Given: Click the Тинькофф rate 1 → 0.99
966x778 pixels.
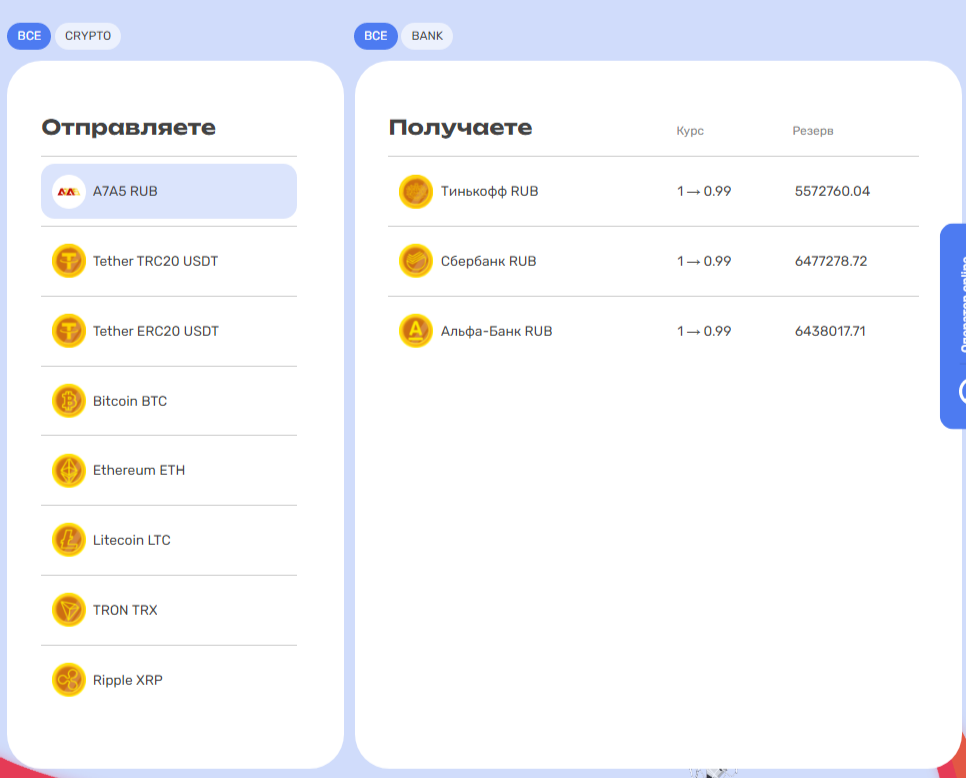Looking at the screenshot, I should coord(704,192).
